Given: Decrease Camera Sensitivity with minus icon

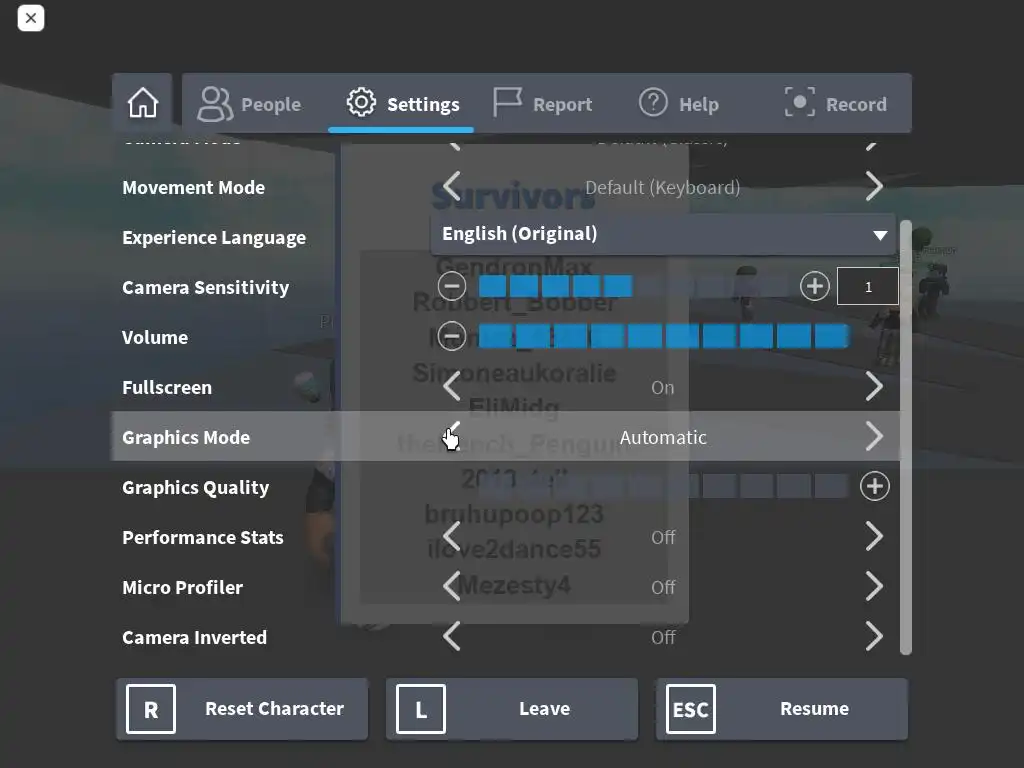Looking at the screenshot, I should tap(452, 286).
